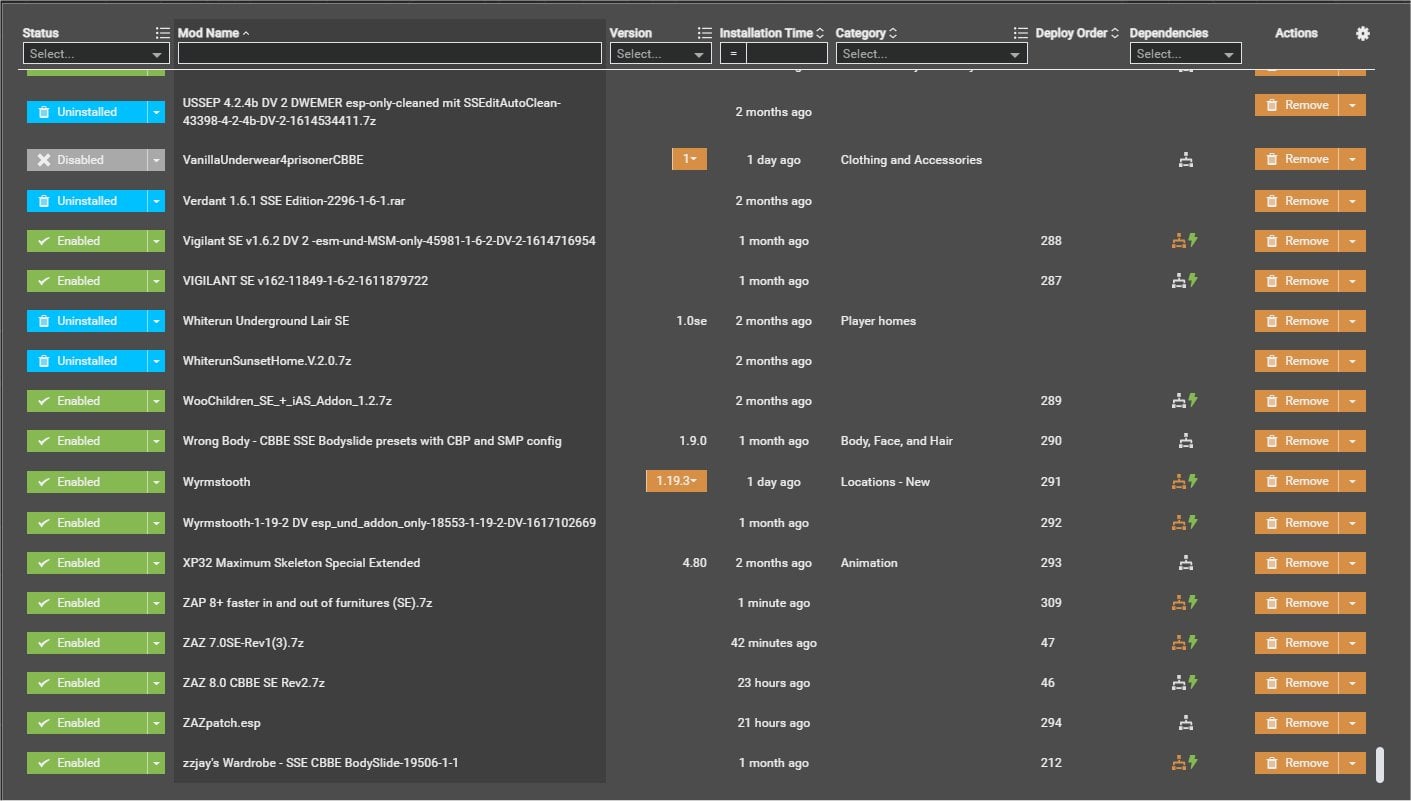Click dependency icon for Wyrmstooth row
This screenshot has height=801, width=1411.
(1185, 482)
